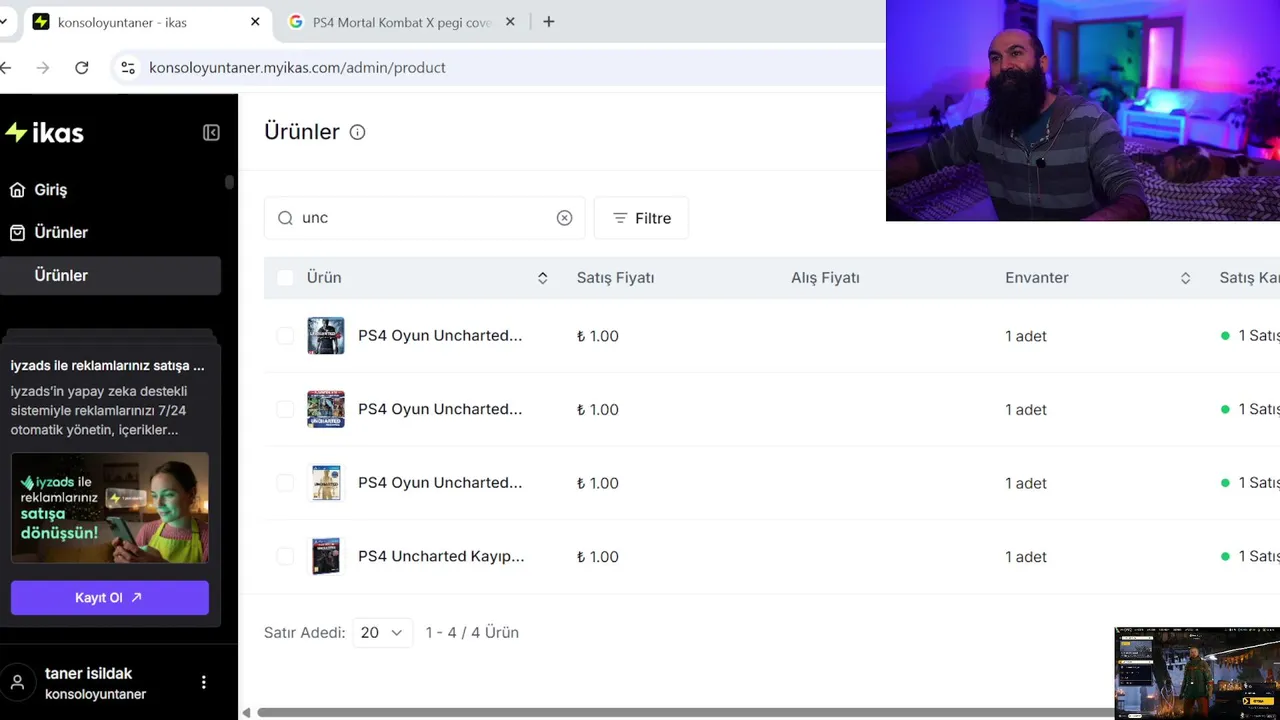Check the first PS4 Oyun Uncharted row
The height and width of the screenshot is (720, 1280).
tap(285, 336)
